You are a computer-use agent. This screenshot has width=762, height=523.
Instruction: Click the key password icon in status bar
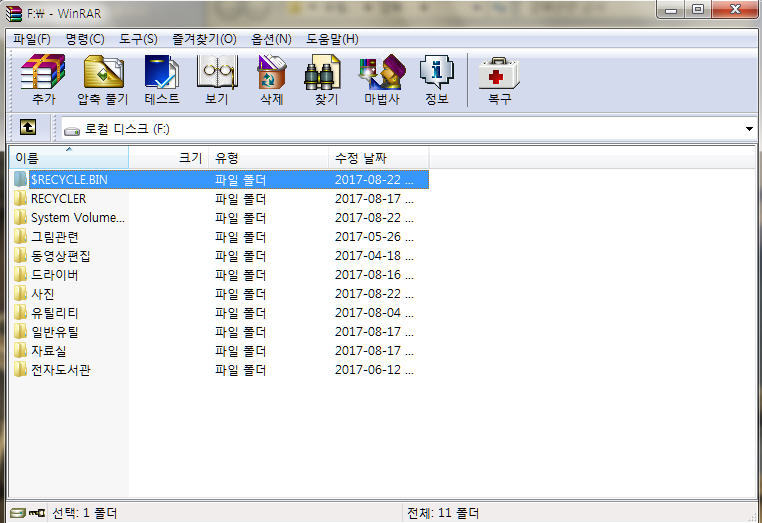coord(37,513)
